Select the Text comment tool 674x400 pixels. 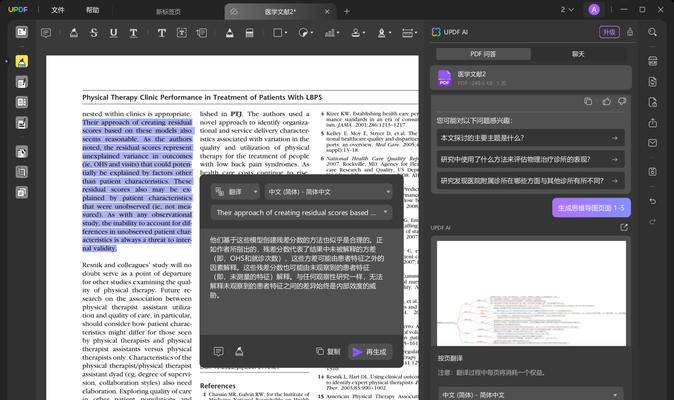162,33
